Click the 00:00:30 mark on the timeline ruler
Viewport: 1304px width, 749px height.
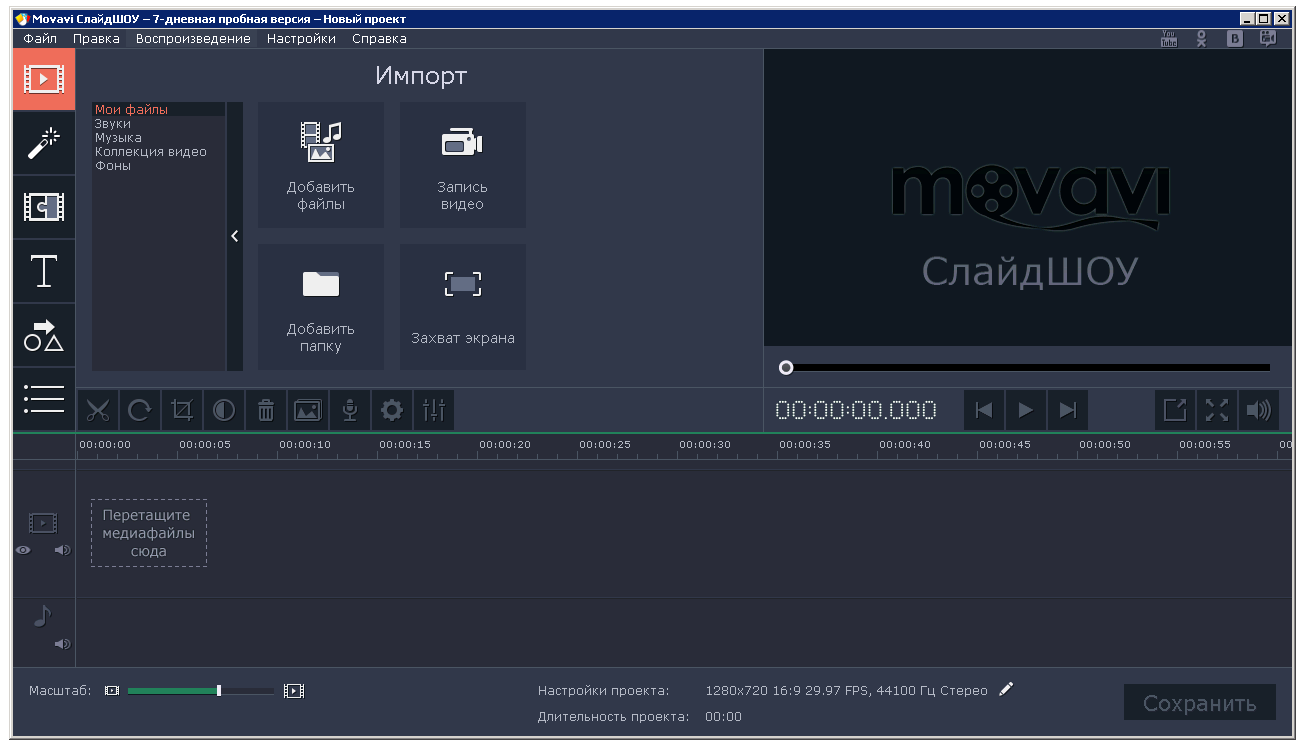pyautogui.click(x=705, y=445)
